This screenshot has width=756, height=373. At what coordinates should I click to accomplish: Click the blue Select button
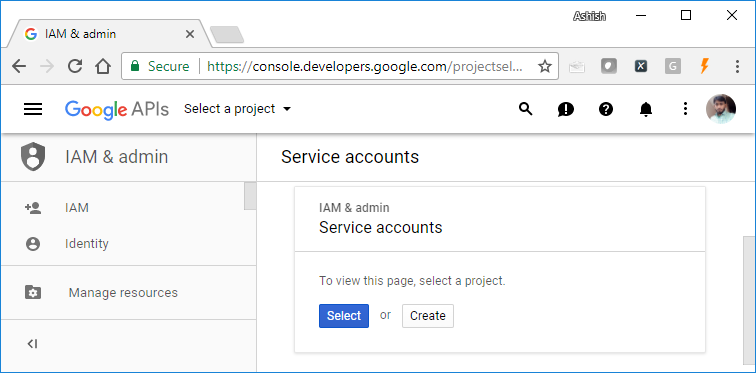point(344,316)
